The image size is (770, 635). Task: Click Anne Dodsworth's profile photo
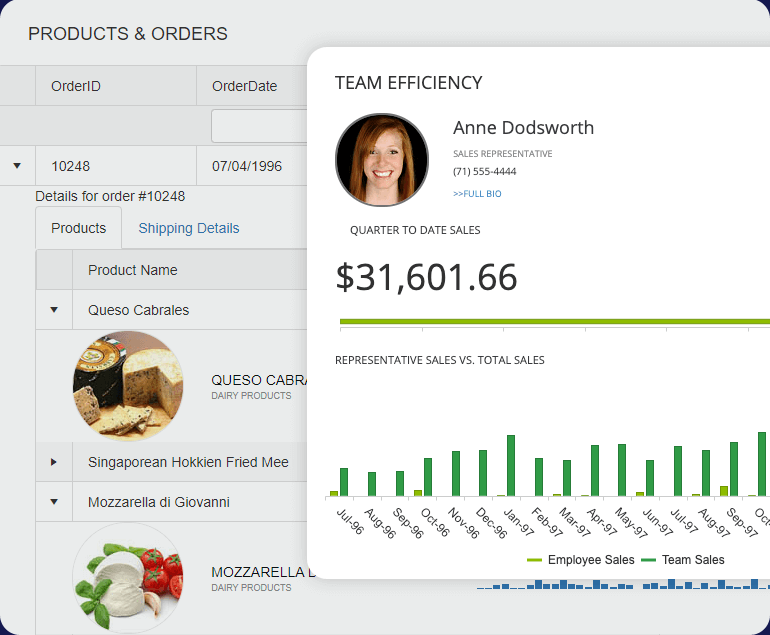(x=382, y=160)
